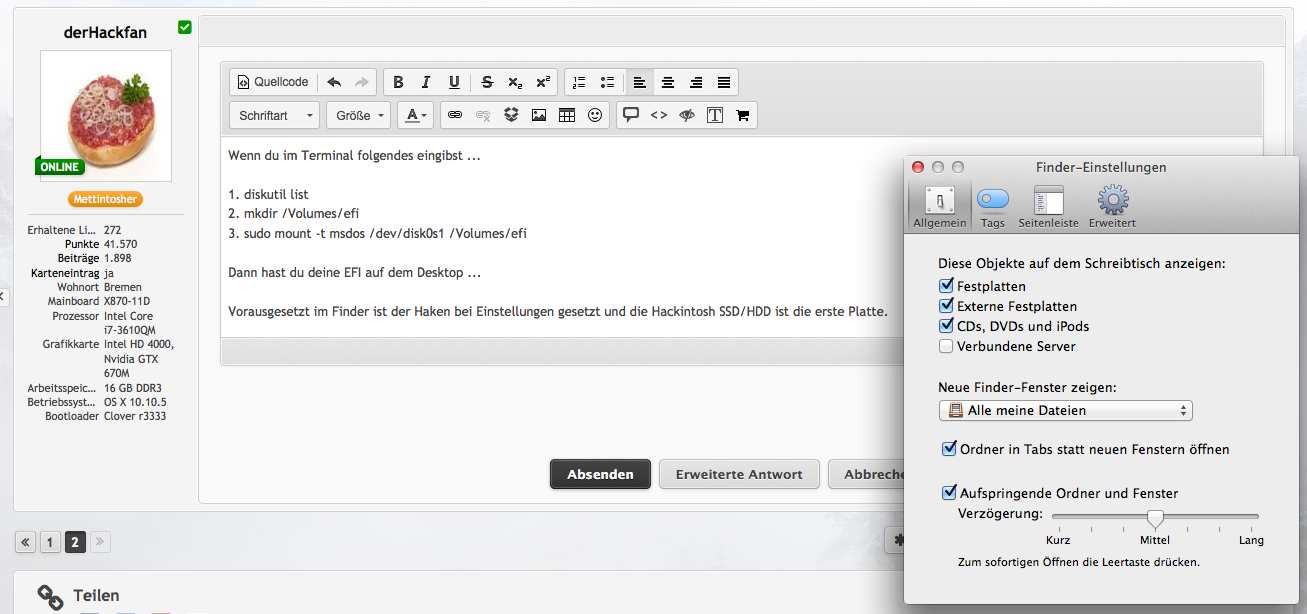Open the text color dropdown
This screenshot has height=614, width=1307.
click(x=416, y=115)
